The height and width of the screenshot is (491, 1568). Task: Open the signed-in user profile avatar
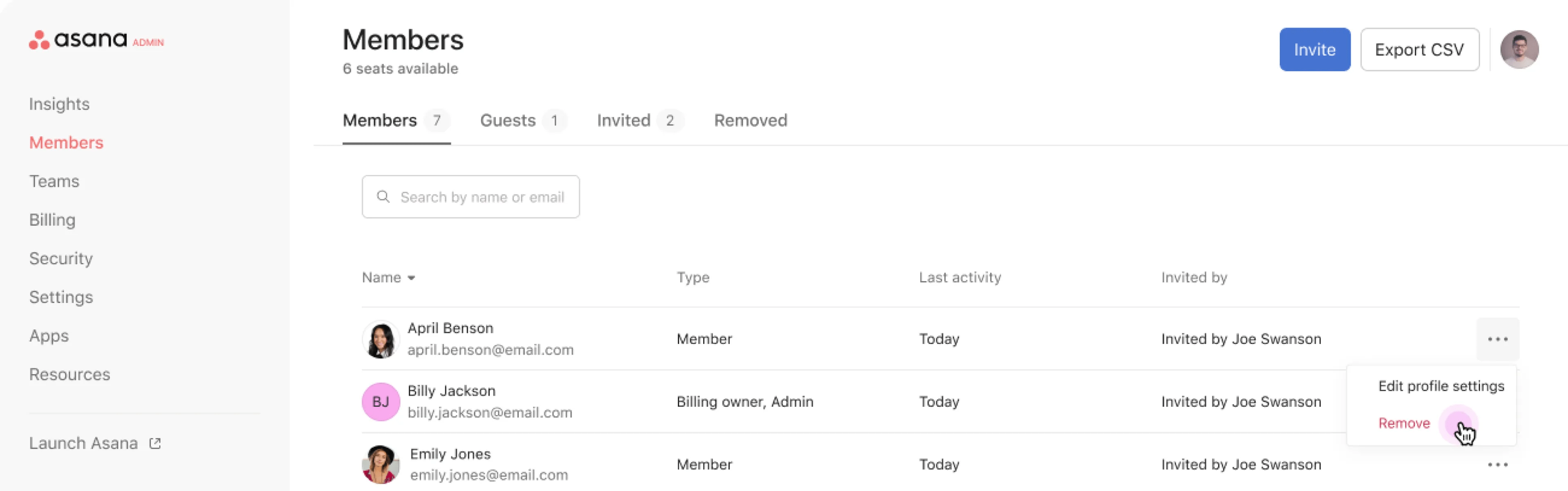[x=1519, y=49]
